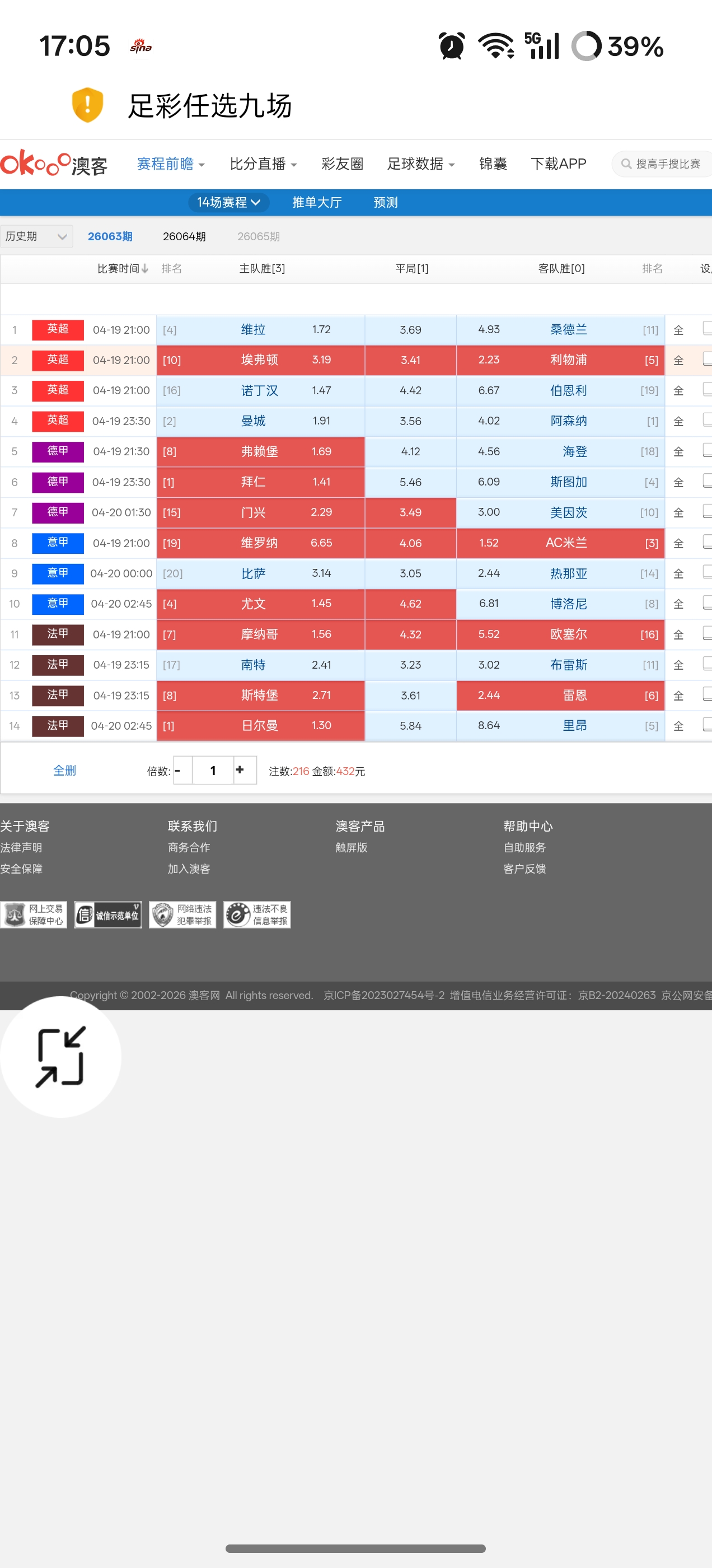Open the 网上交易保障中心 badge
Viewport: 712px width, 1568px height.
point(34,914)
